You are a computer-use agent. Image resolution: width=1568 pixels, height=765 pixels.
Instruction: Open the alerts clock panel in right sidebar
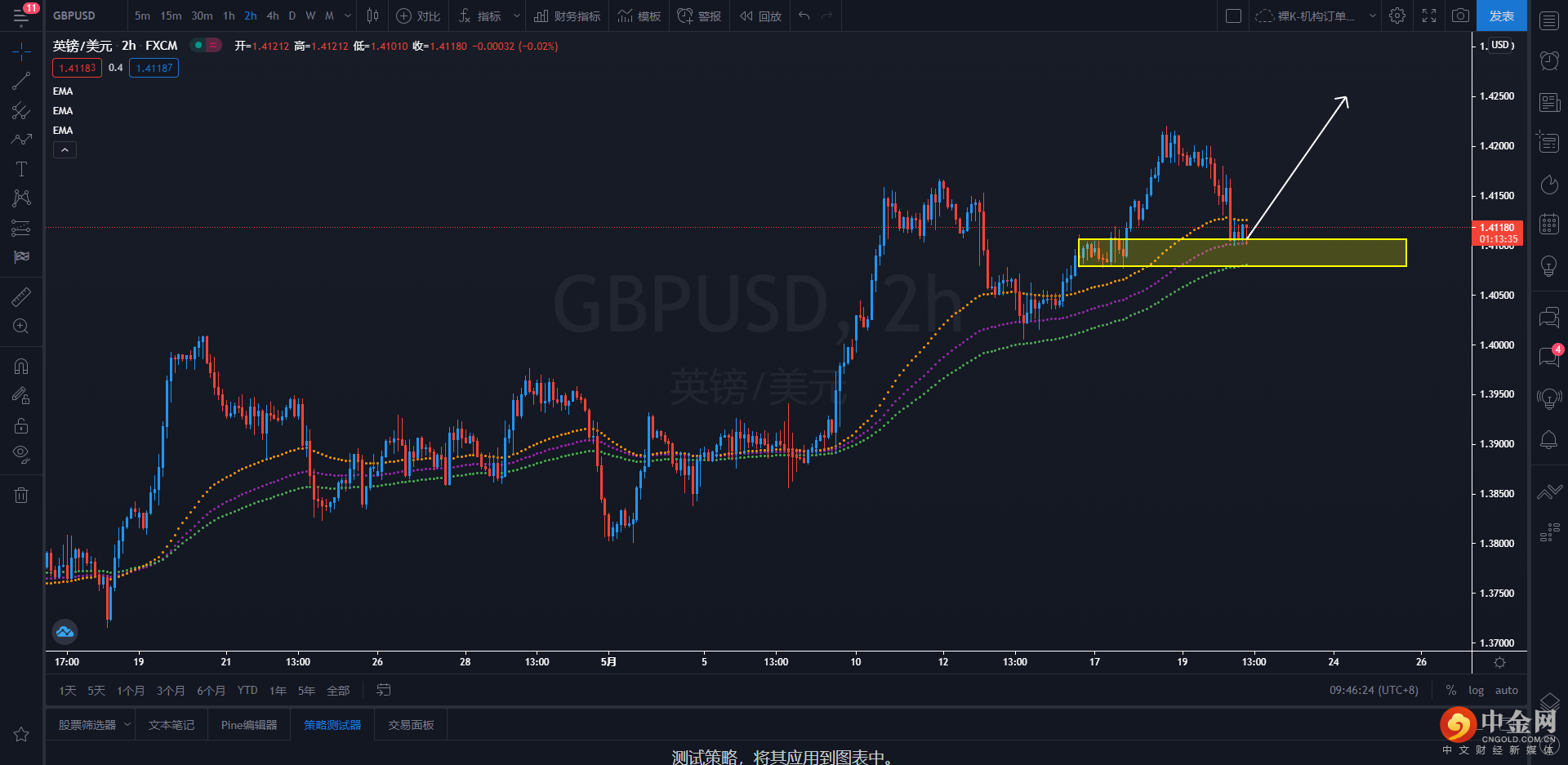[x=1549, y=60]
